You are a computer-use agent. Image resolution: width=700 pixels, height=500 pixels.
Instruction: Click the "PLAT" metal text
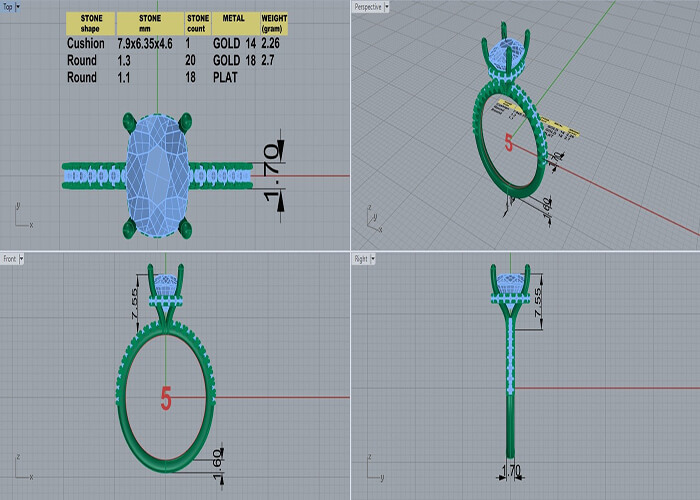pyautogui.click(x=225, y=78)
